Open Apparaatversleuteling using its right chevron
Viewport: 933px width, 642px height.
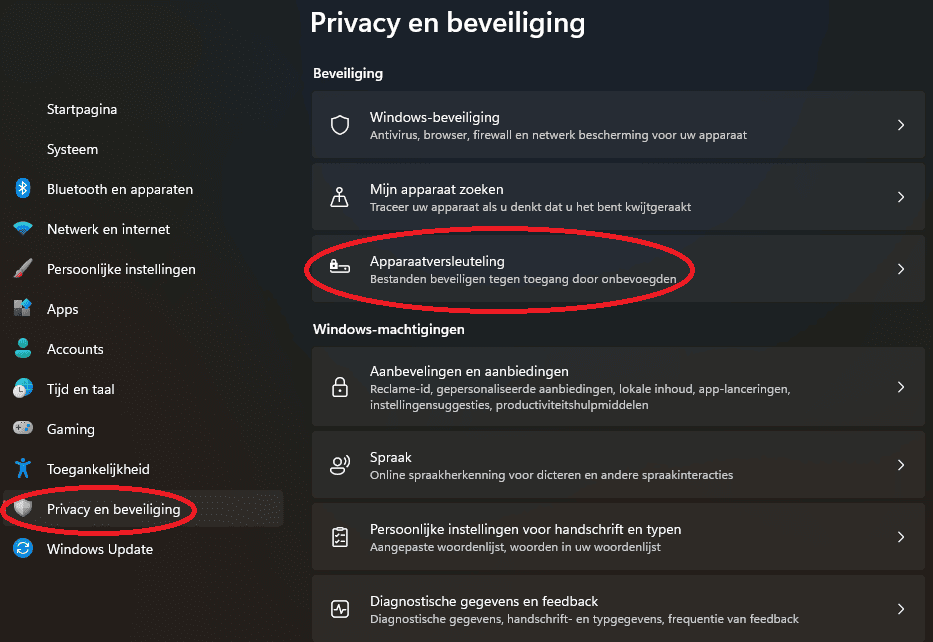click(899, 268)
